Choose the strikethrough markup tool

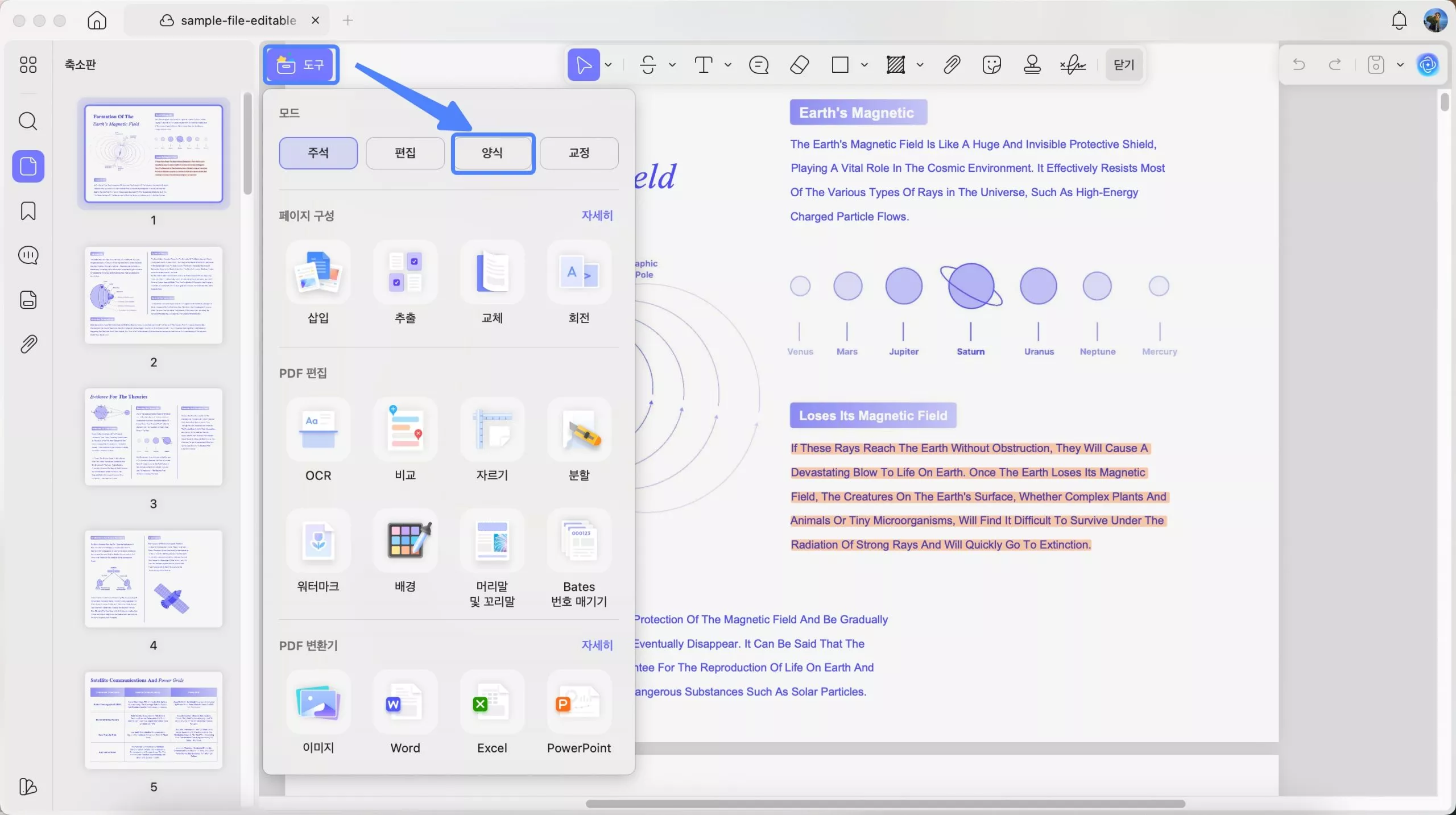tap(648, 65)
